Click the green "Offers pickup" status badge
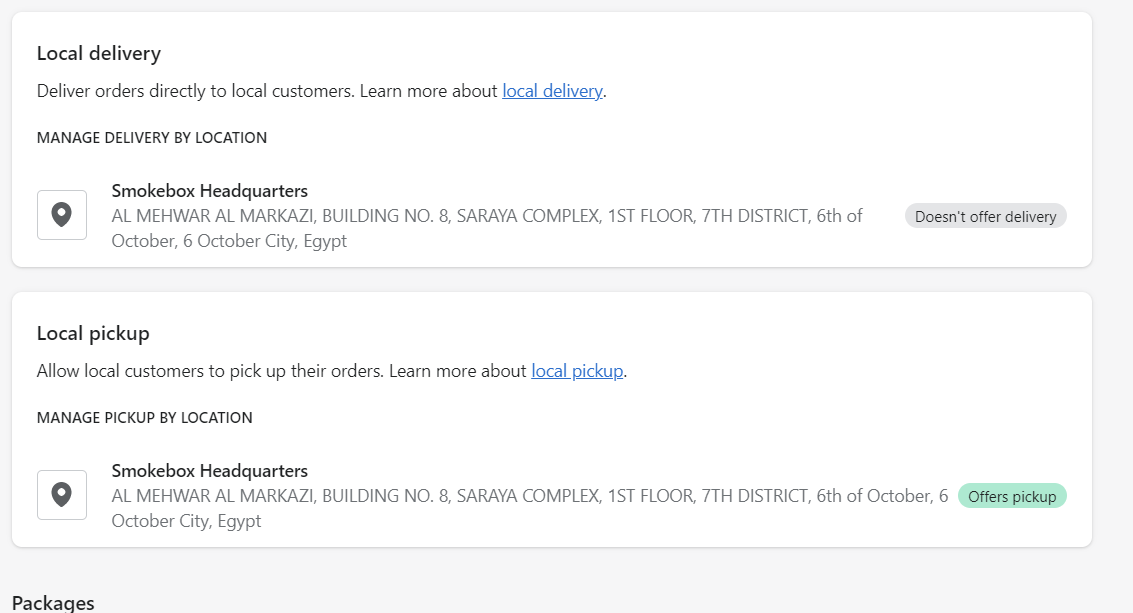This screenshot has height=613, width=1133. click(1012, 496)
